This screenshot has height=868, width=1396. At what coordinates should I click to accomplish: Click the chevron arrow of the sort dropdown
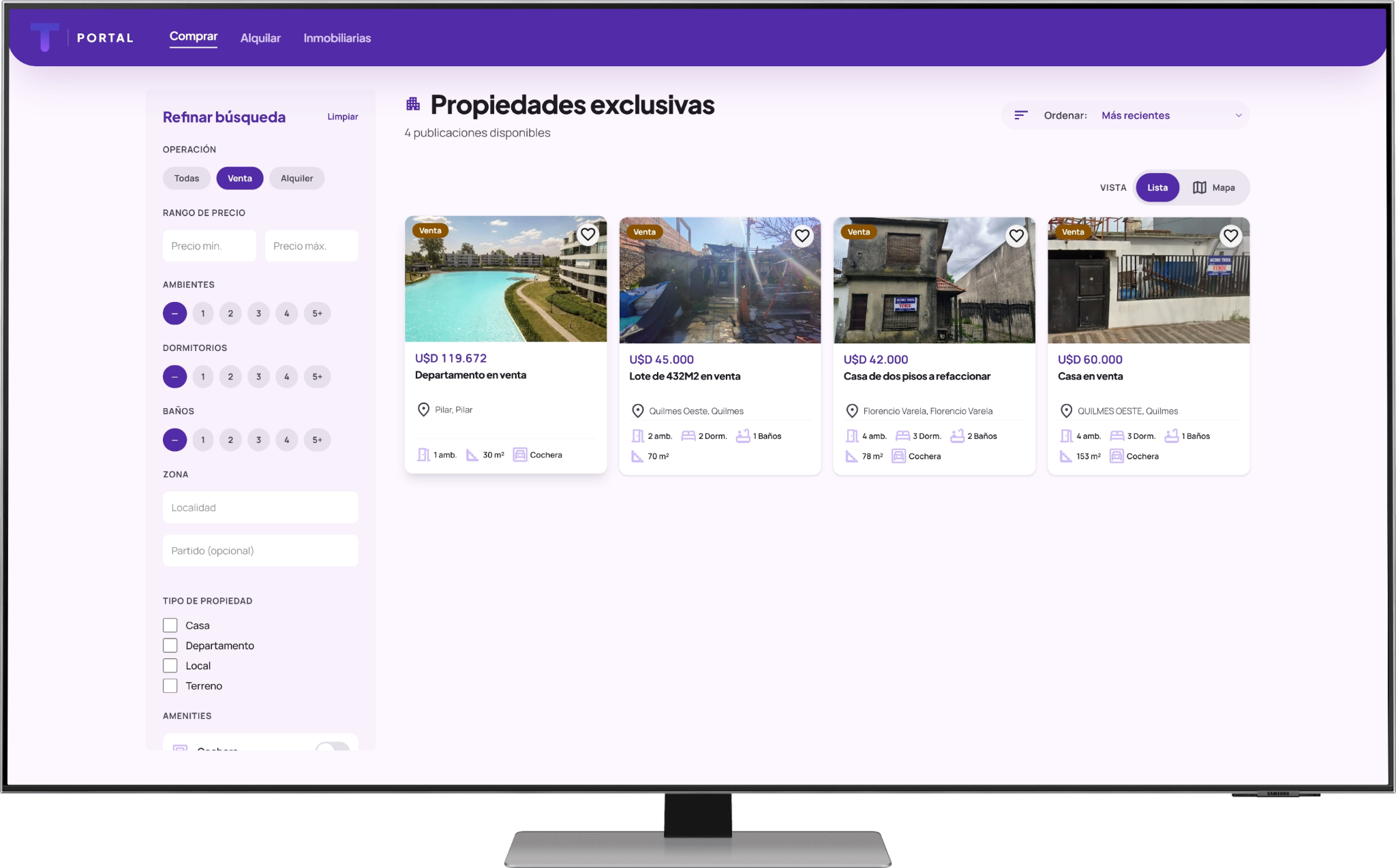coord(1239,115)
